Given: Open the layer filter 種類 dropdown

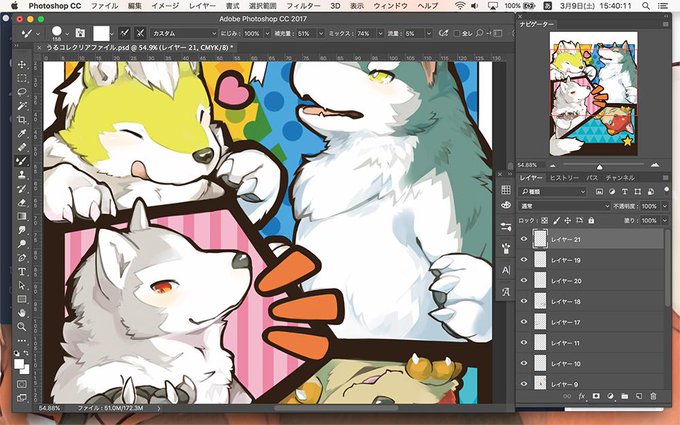Looking at the screenshot, I should 552,192.
